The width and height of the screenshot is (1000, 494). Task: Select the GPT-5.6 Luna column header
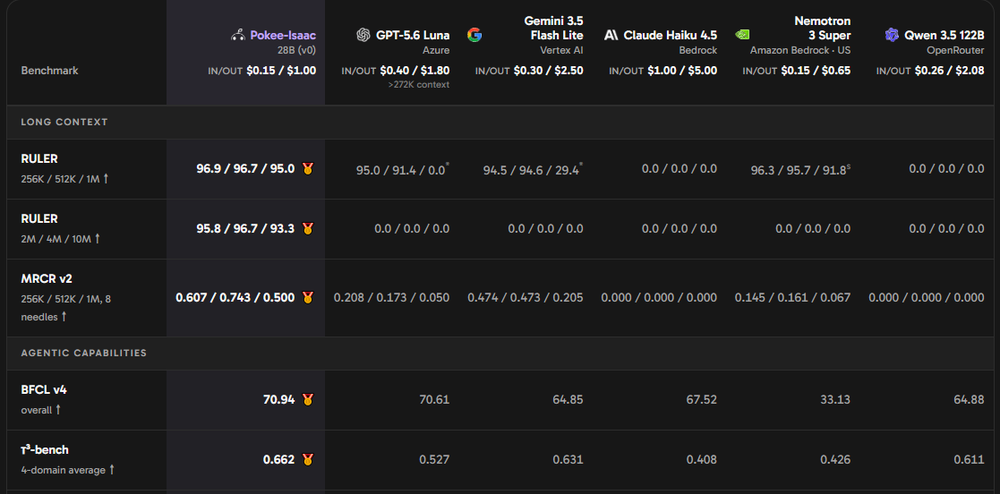point(412,35)
